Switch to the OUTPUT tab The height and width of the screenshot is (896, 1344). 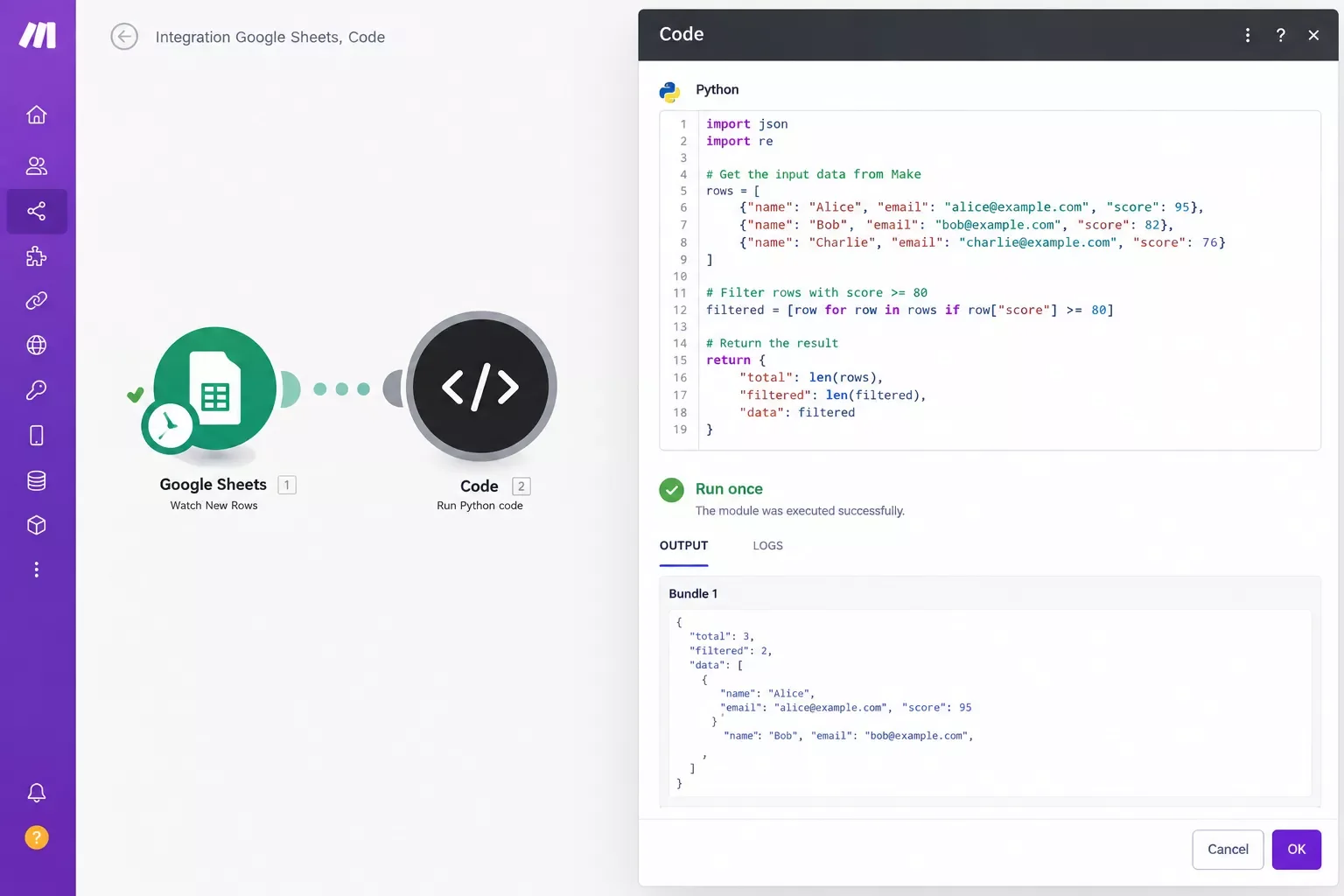(683, 545)
